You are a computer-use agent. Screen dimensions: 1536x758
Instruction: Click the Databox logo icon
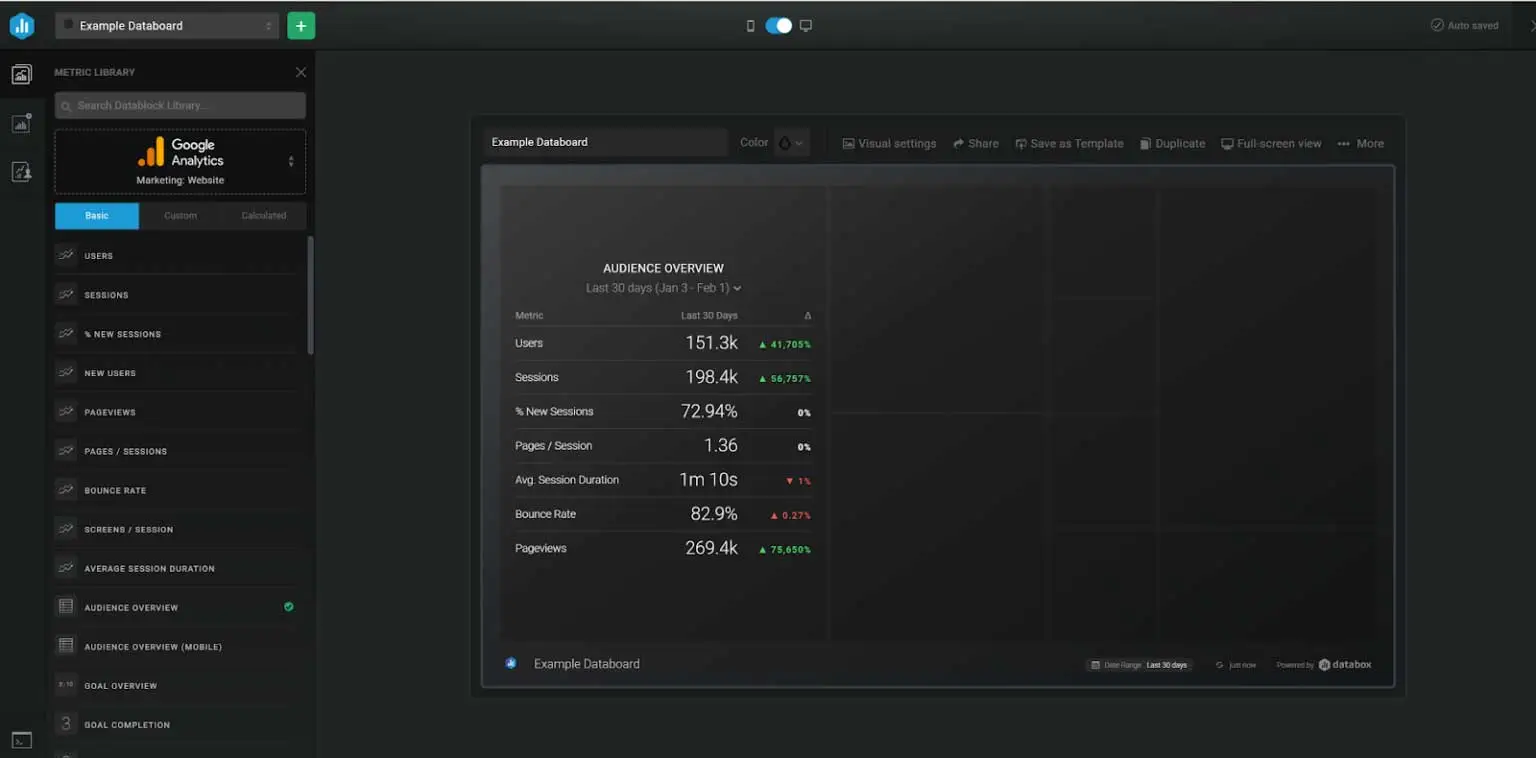[22, 26]
